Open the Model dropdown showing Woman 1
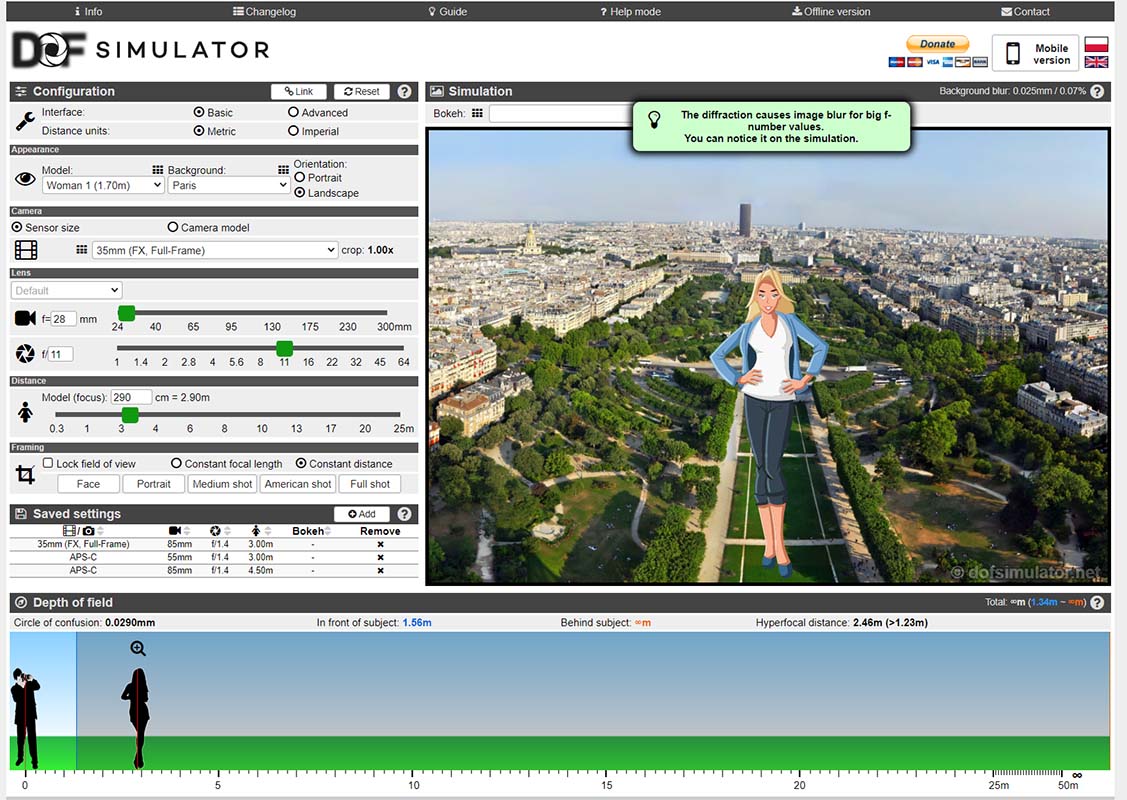1127x800 pixels. click(102, 185)
